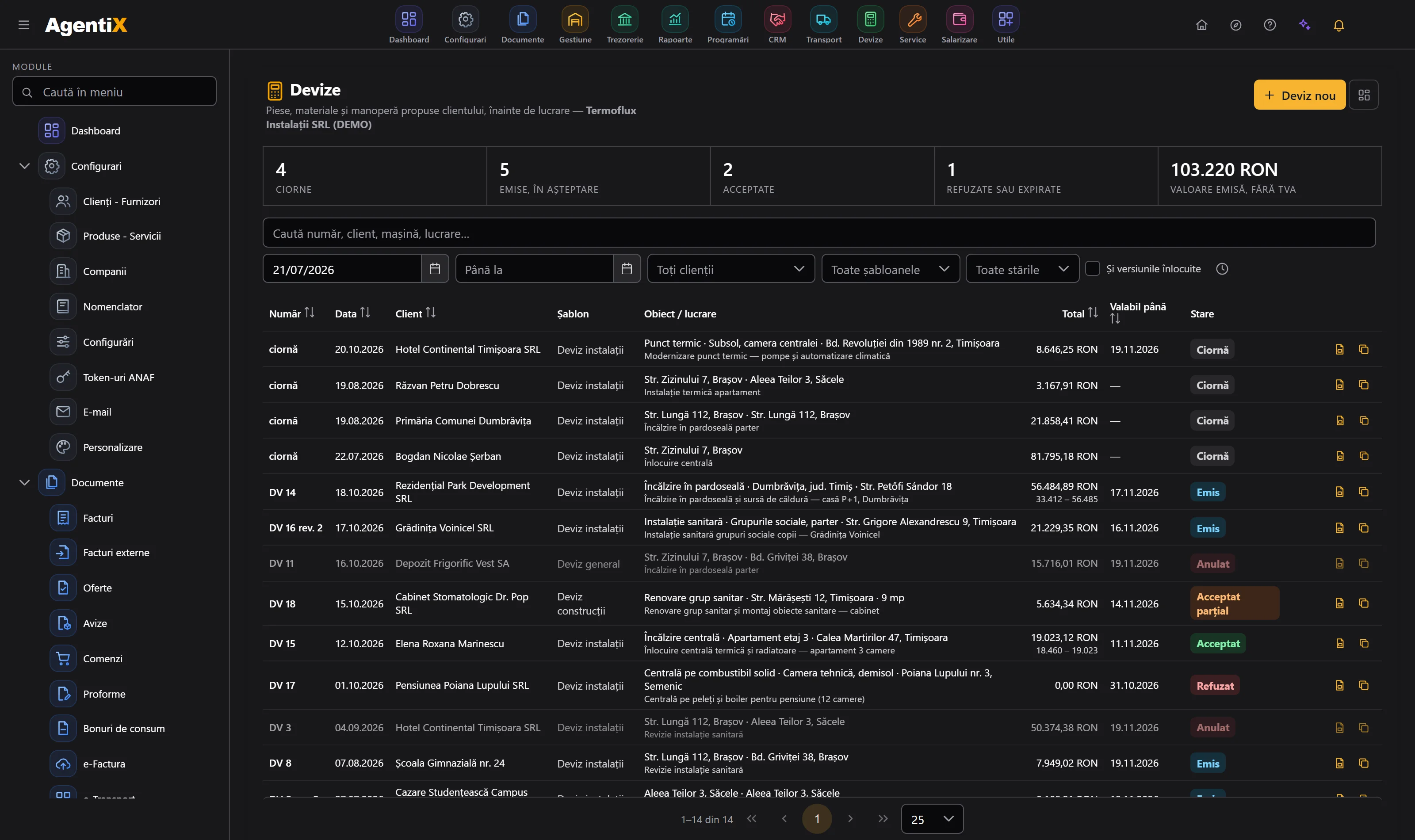Image resolution: width=1415 pixels, height=840 pixels.
Task: Click the compass icon in header
Action: pyautogui.click(x=1235, y=25)
